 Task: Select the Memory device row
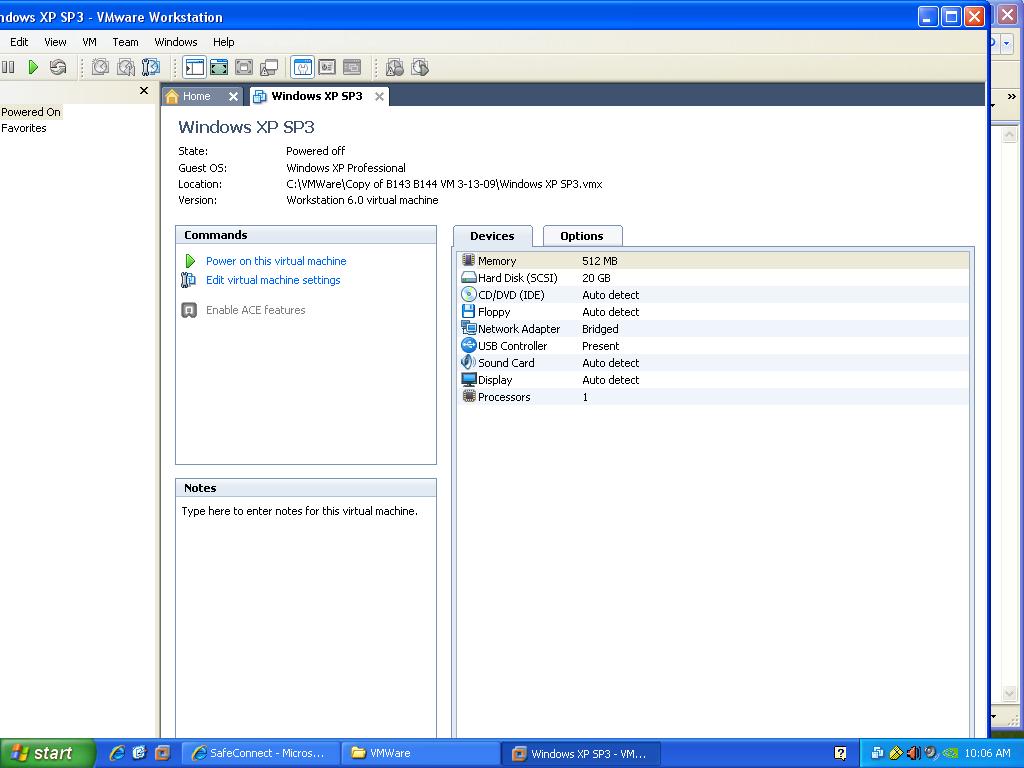[714, 261]
